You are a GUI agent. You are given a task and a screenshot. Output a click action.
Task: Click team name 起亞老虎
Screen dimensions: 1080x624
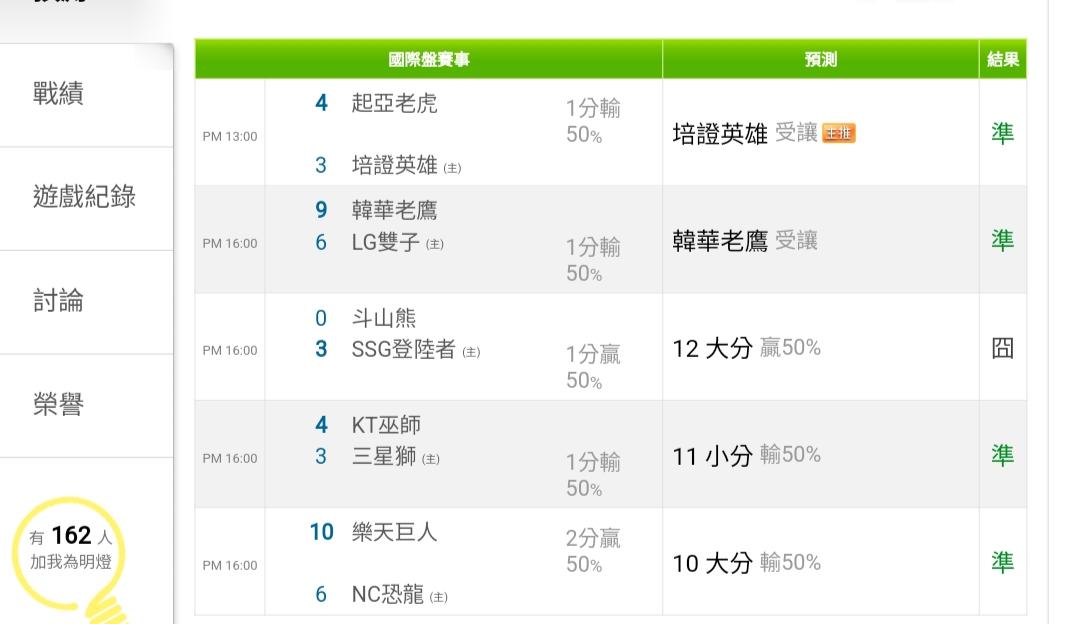[394, 103]
